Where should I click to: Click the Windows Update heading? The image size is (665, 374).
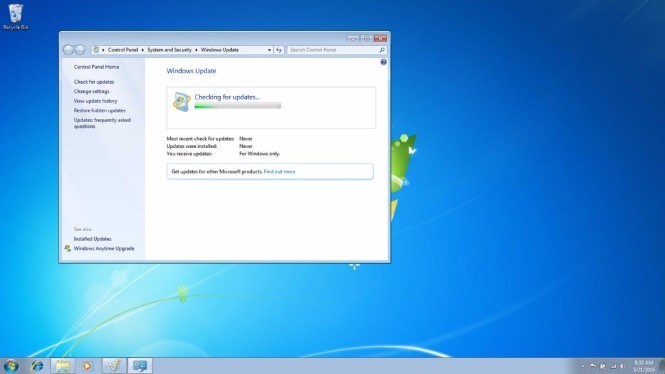(191, 71)
